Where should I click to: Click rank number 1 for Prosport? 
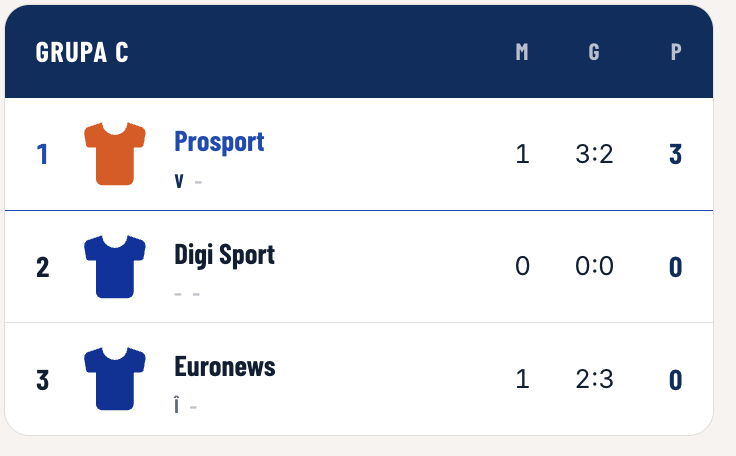(x=42, y=154)
